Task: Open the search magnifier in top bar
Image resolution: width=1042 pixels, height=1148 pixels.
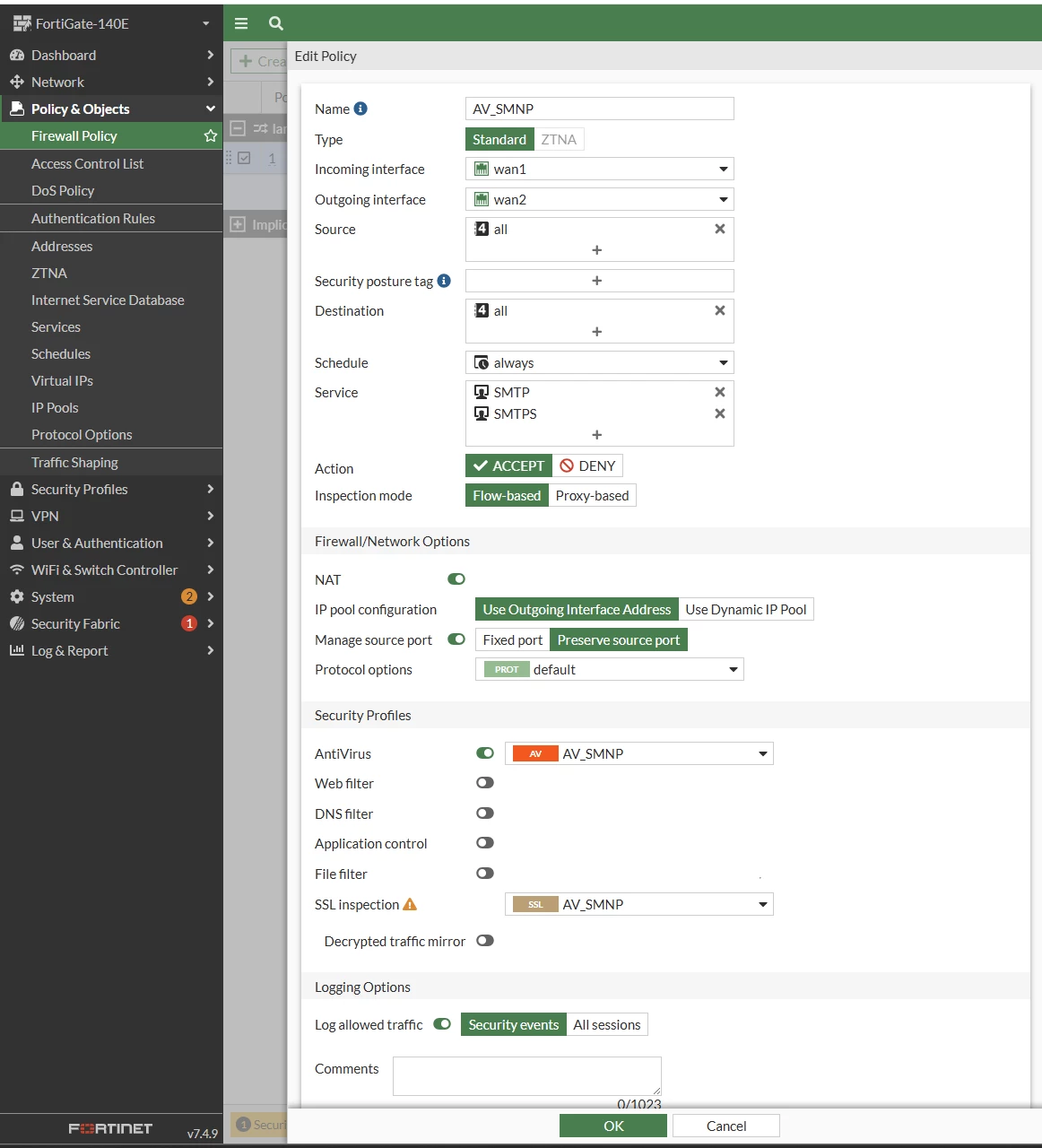Action: [x=276, y=23]
